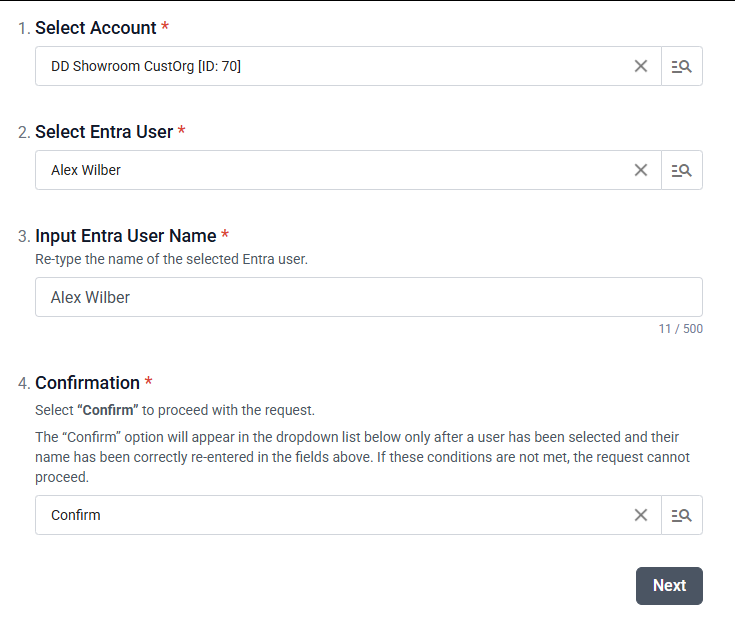Click the paragraph explaining the Confirm option
This screenshot has height=638, width=735.
pyautogui.click(x=360, y=457)
